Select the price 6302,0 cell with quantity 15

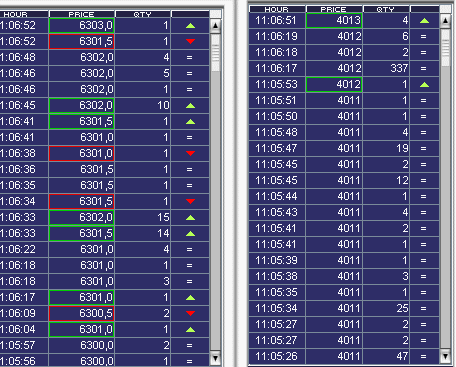point(82,218)
